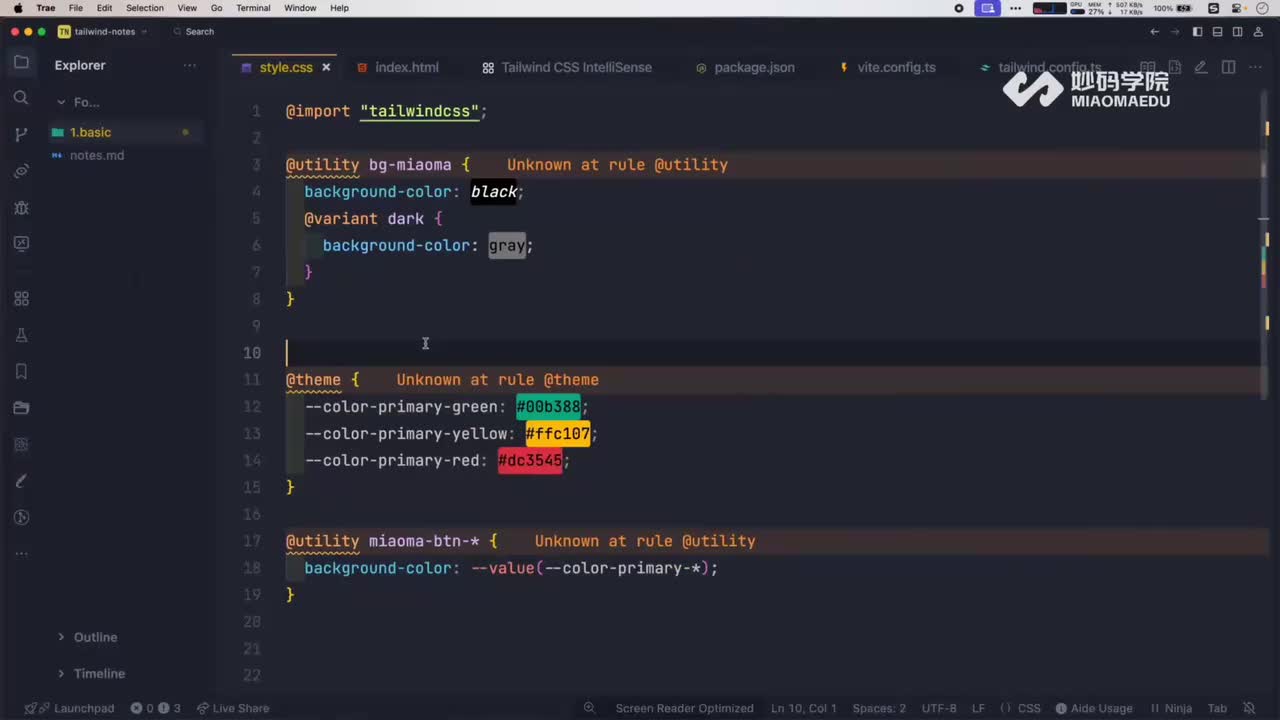Viewport: 1280px width, 720px height.
Task: Click the feather pen icon in activity bar
Action: click(x=21, y=481)
